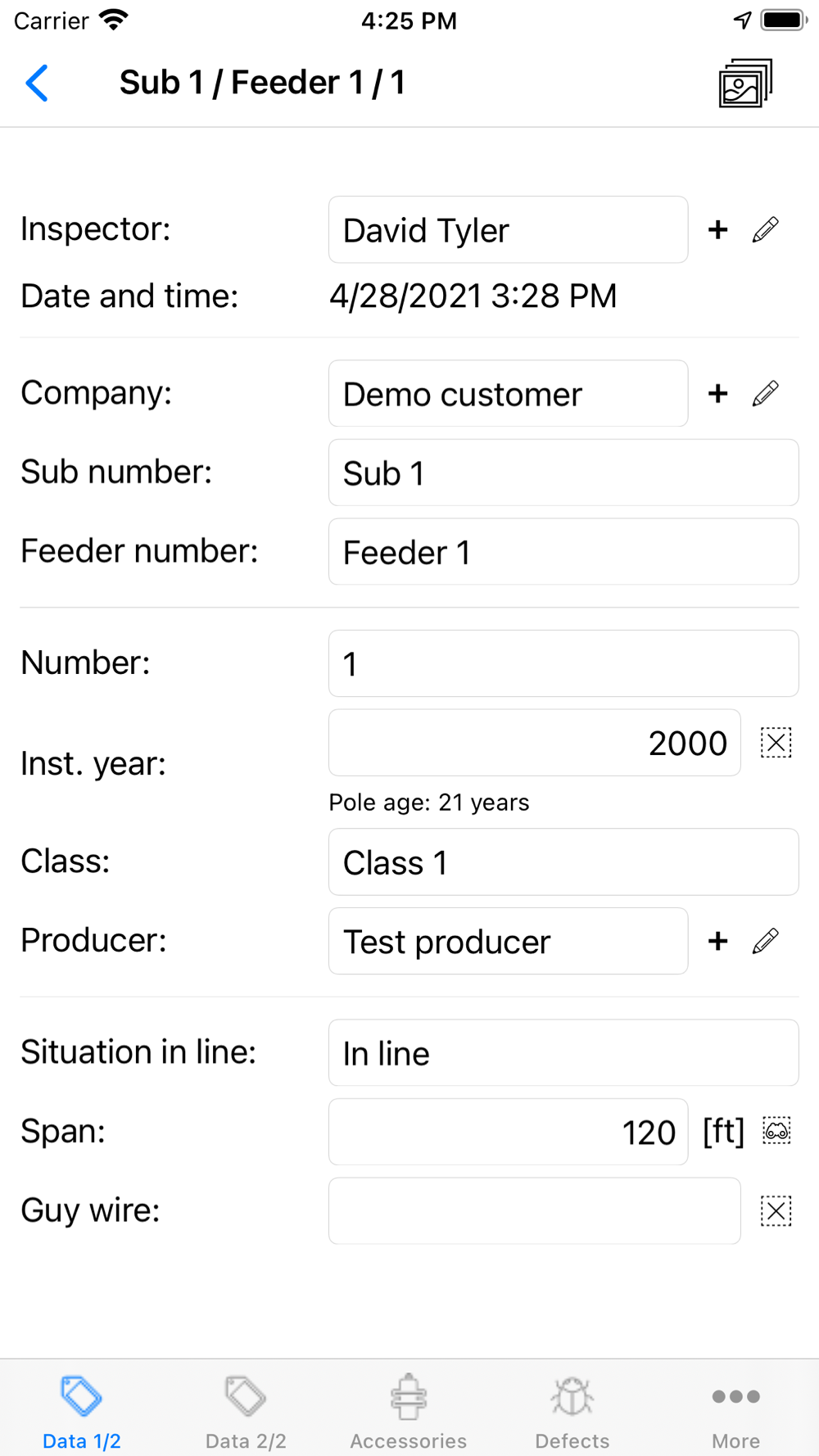Add a new inspector with plus
The image size is (819, 1456).
click(x=717, y=230)
